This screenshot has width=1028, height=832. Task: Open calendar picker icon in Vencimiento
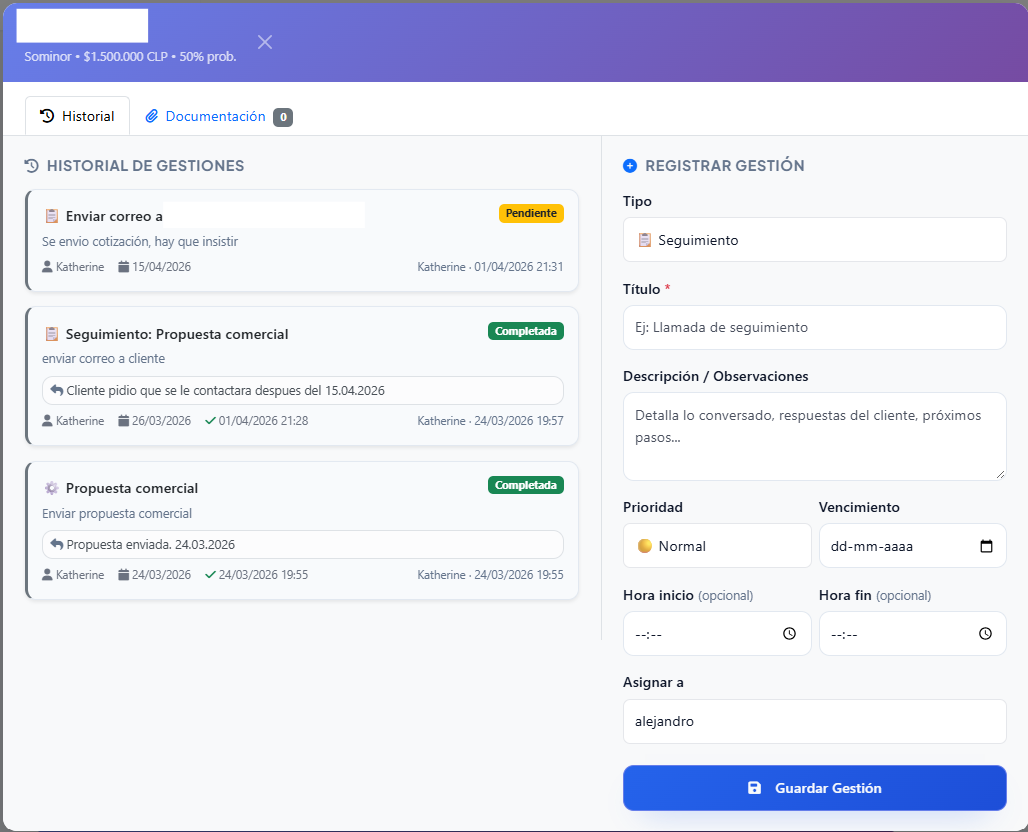986,545
